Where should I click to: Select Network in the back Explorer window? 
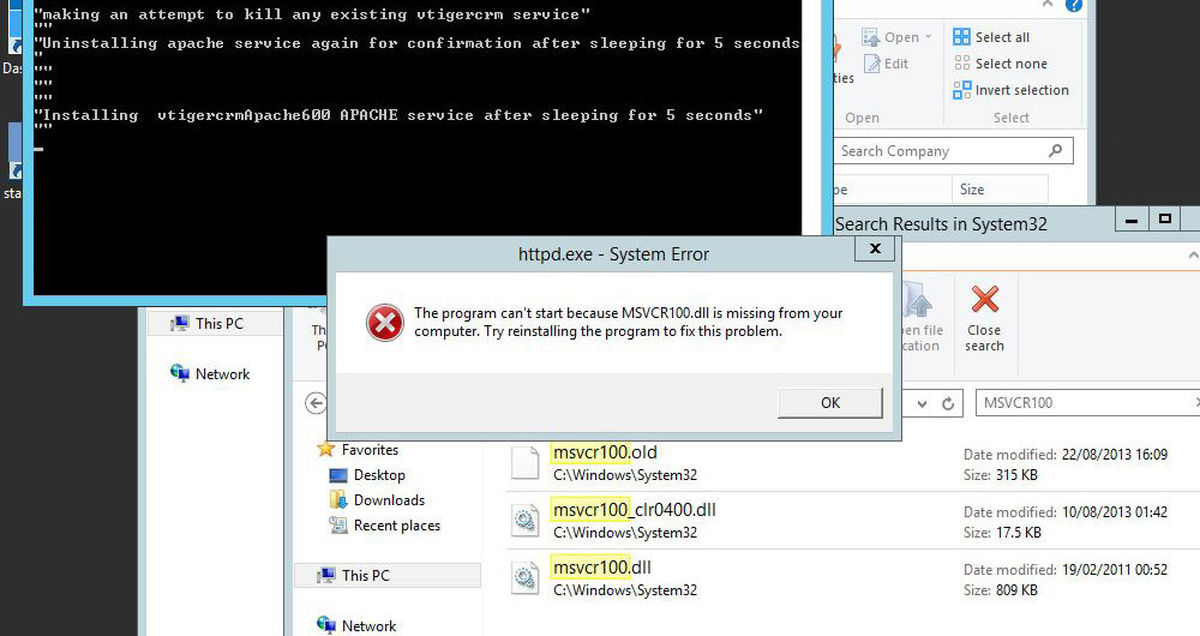tap(223, 374)
